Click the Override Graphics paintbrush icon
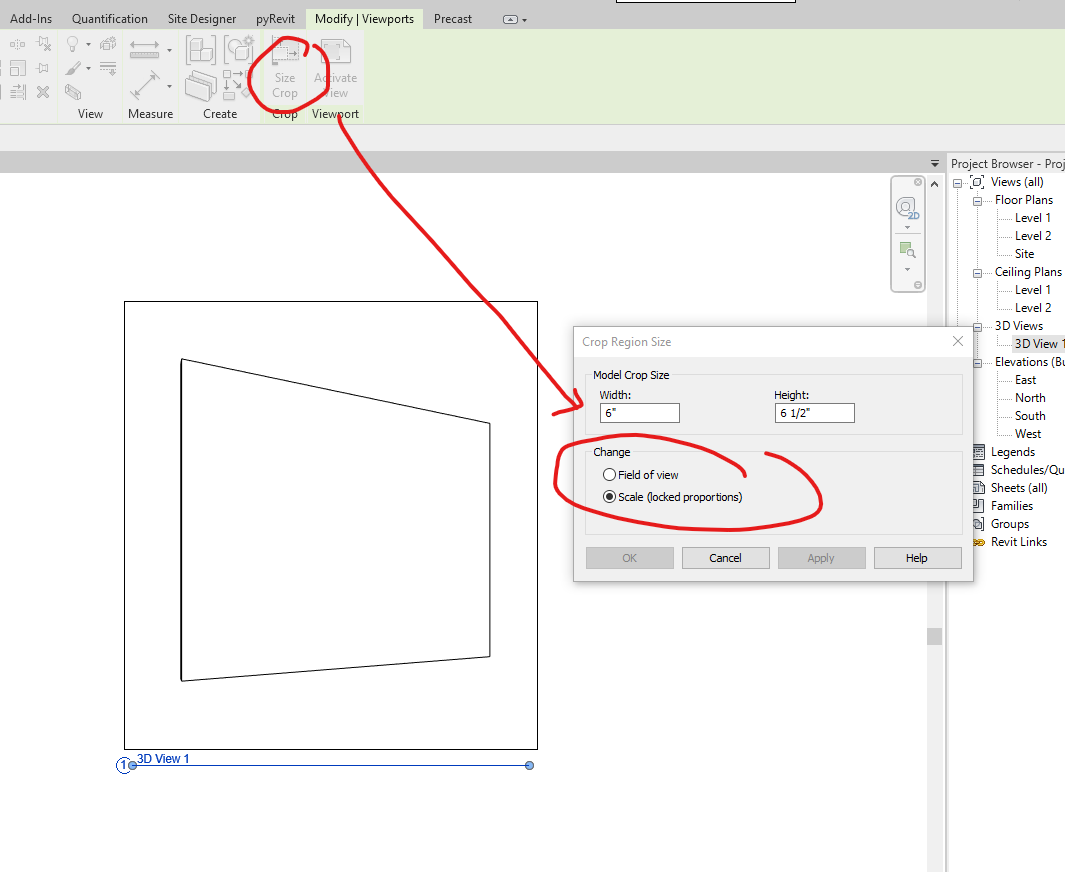This screenshot has width=1065, height=872. click(x=73, y=68)
